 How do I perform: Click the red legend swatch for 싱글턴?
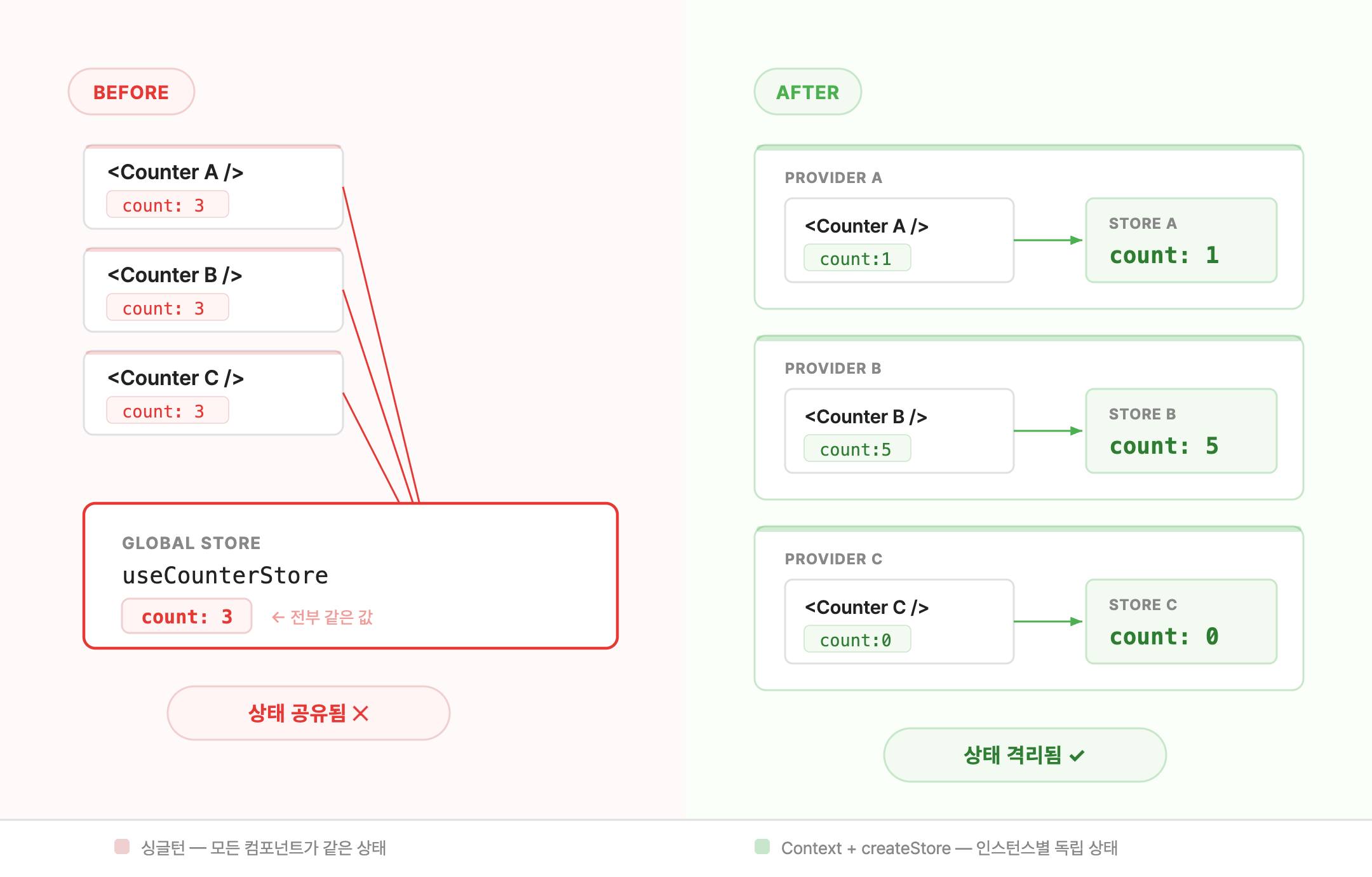pos(122,846)
